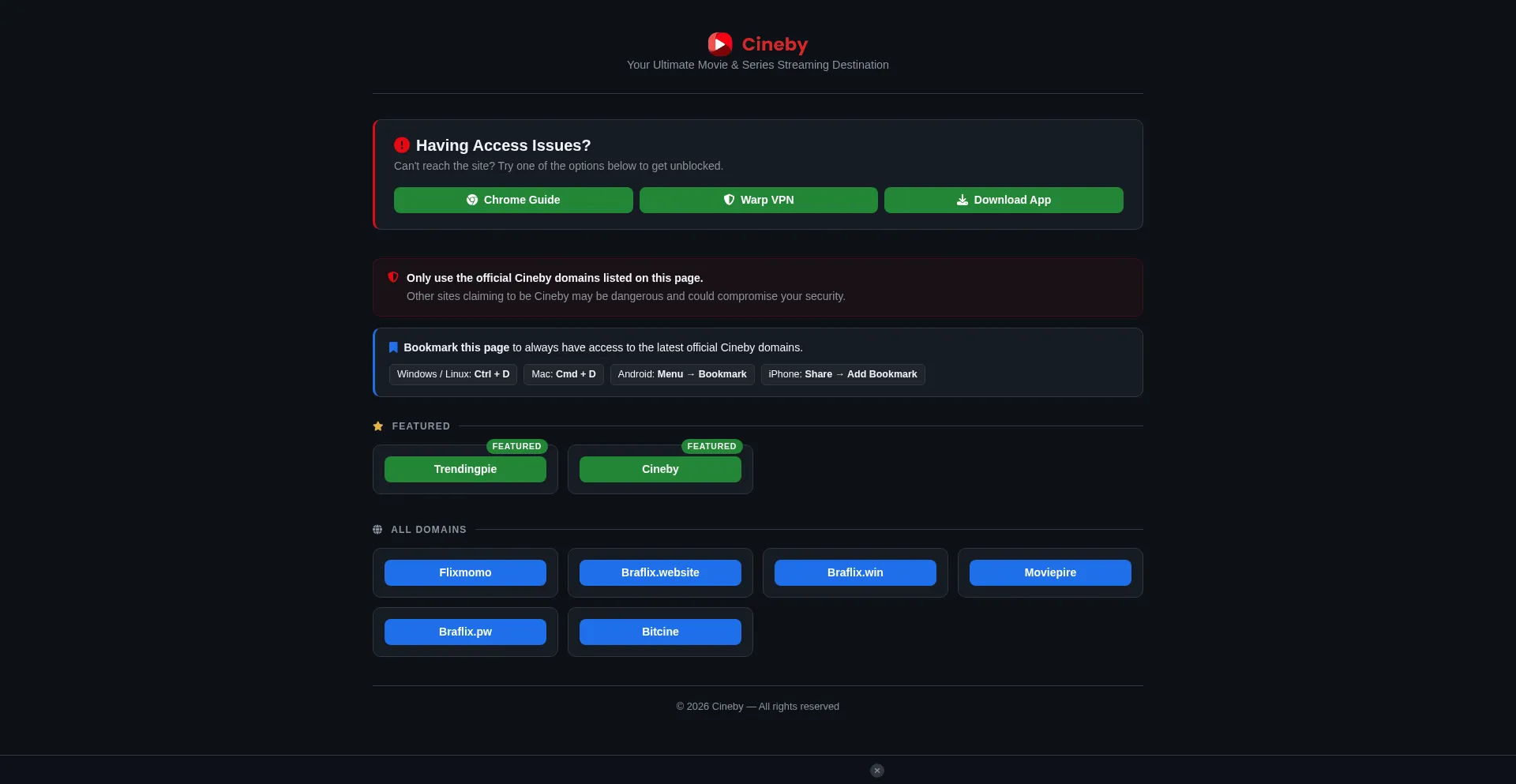
Task: Click 'Your Ultimate Movie & Series Streaming Destination' tagline
Action: [758, 65]
